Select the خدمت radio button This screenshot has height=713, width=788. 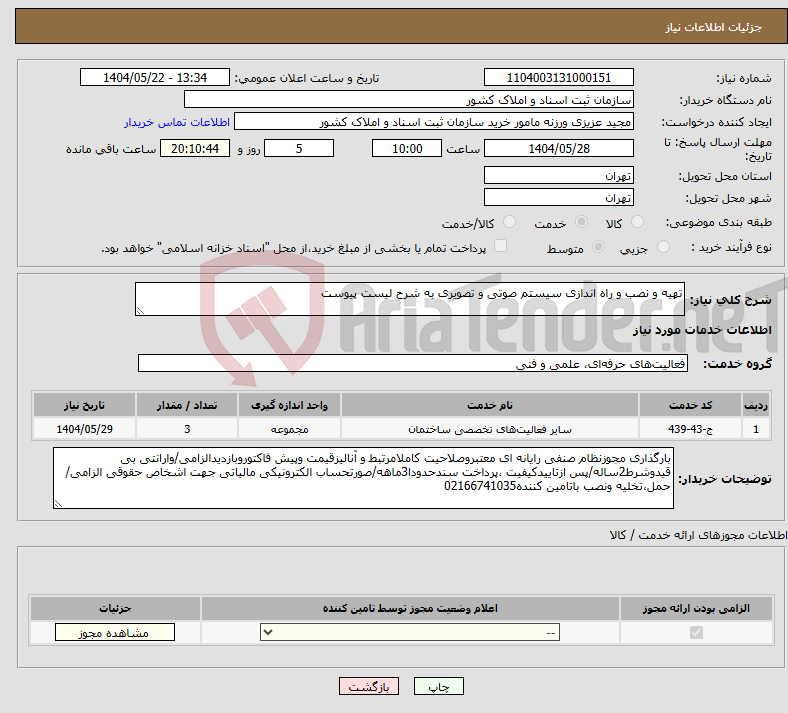click(x=581, y=222)
